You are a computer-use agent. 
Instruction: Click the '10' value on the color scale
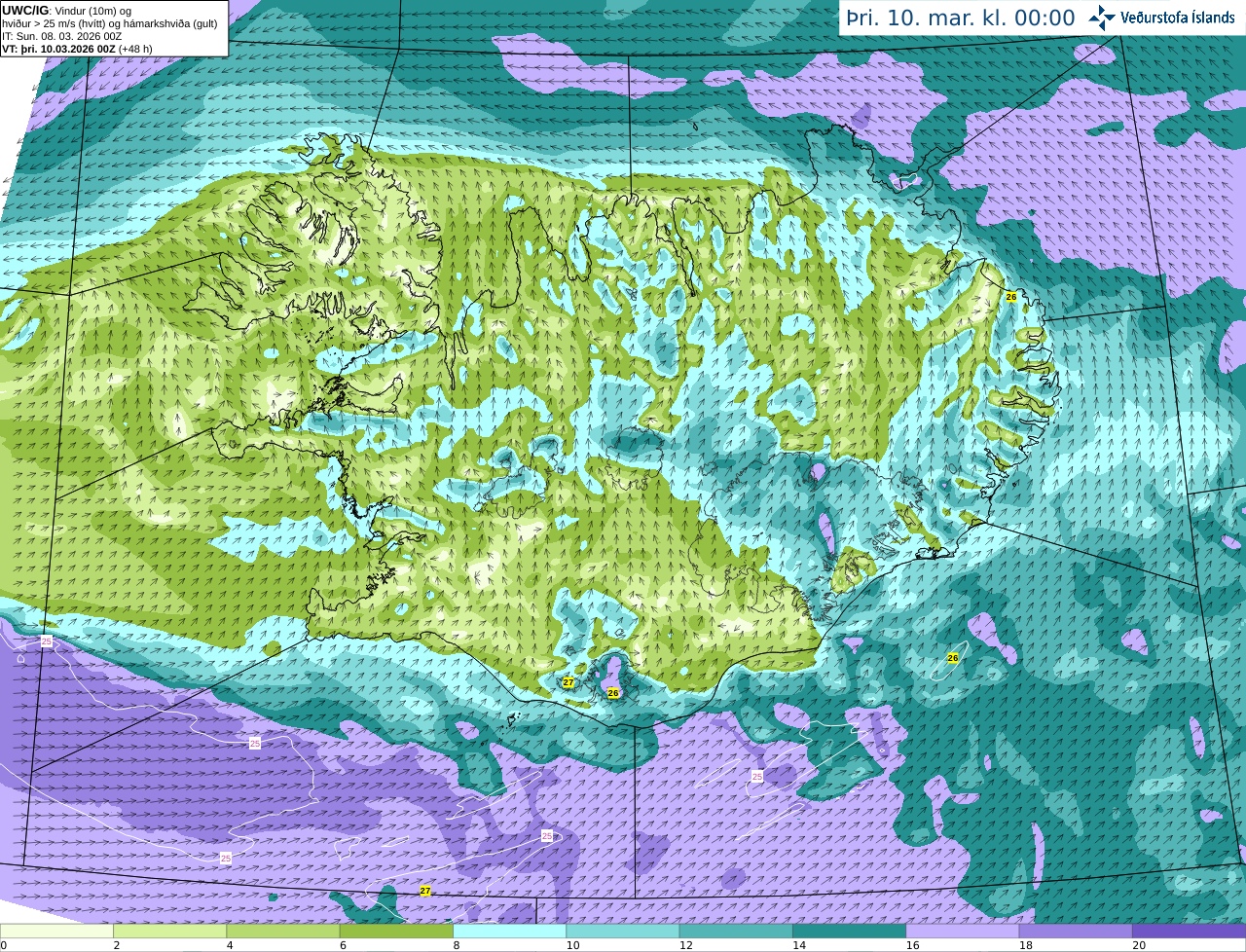pos(572,945)
